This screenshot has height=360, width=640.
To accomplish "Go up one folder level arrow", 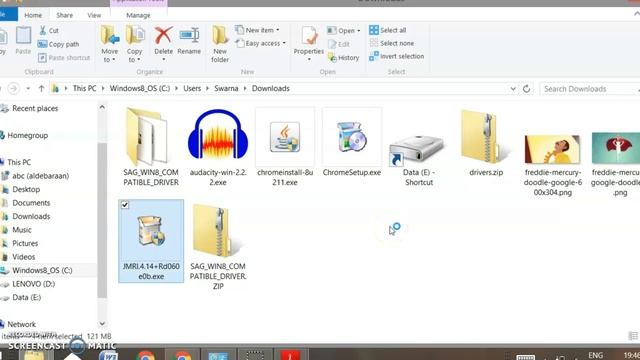I will 41,88.
